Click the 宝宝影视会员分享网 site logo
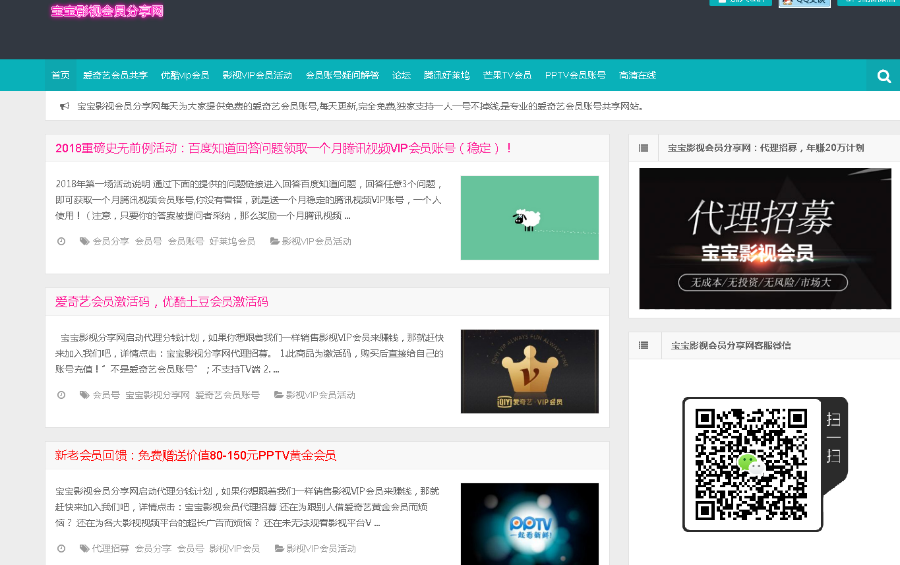 tap(107, 11)
